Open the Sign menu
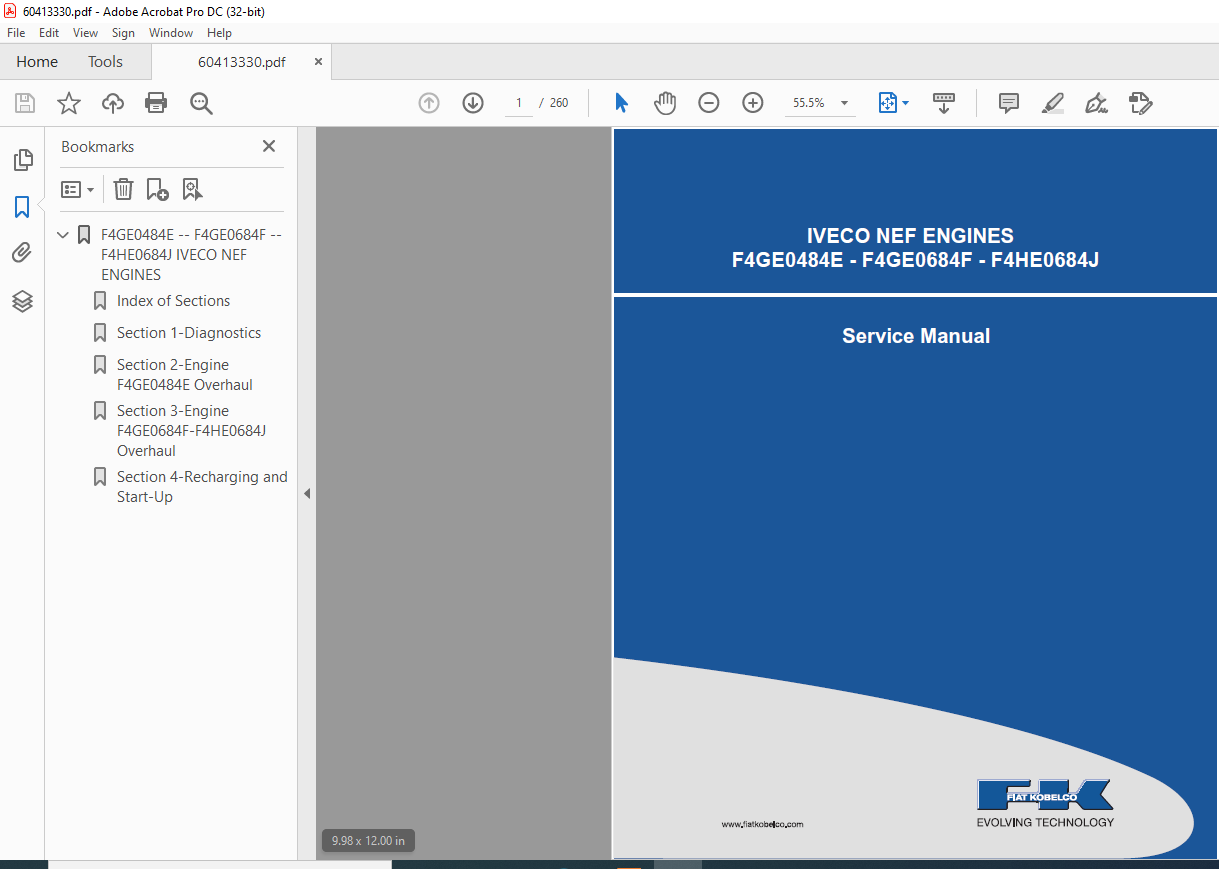The height and width of the screenshot is (869, 1219). click(x=123, y=33)
